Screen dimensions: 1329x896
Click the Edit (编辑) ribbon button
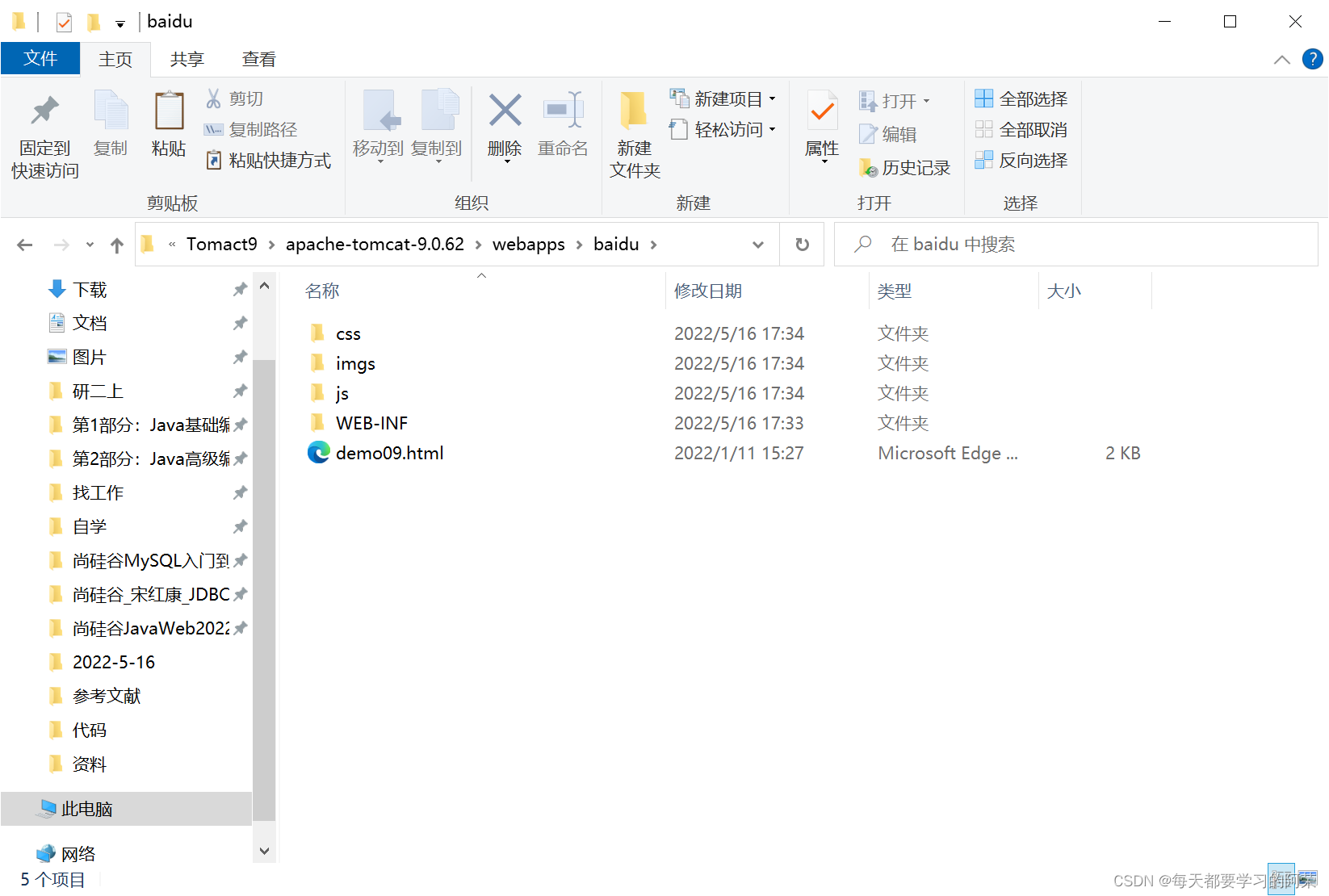pyautogui.click(x=887, y=134)
